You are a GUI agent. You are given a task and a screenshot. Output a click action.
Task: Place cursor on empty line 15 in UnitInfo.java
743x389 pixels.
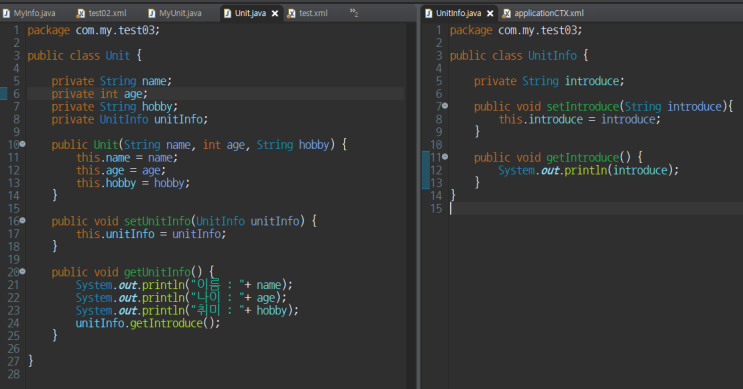(x=596, y=208)
